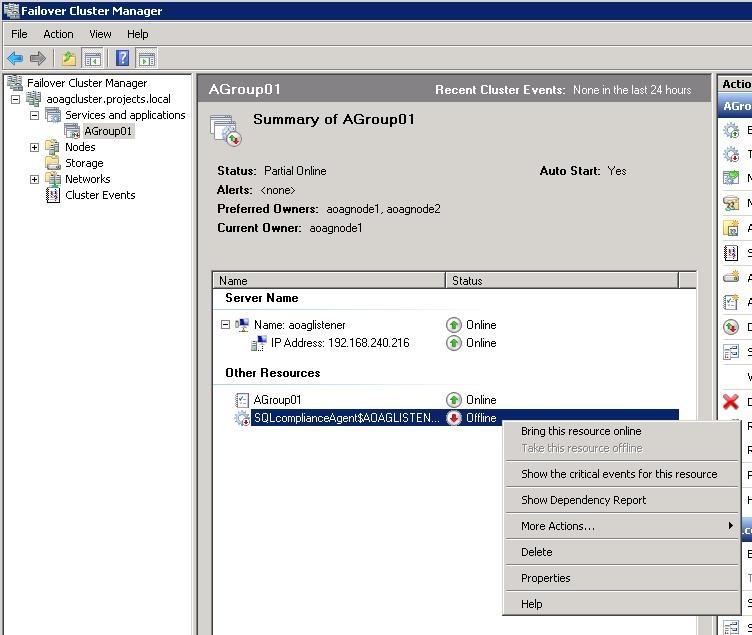Image resolution: width=752 pixels, height=635 pixels.
Task: Open the Action menu
Action: [x=58, y=34]
